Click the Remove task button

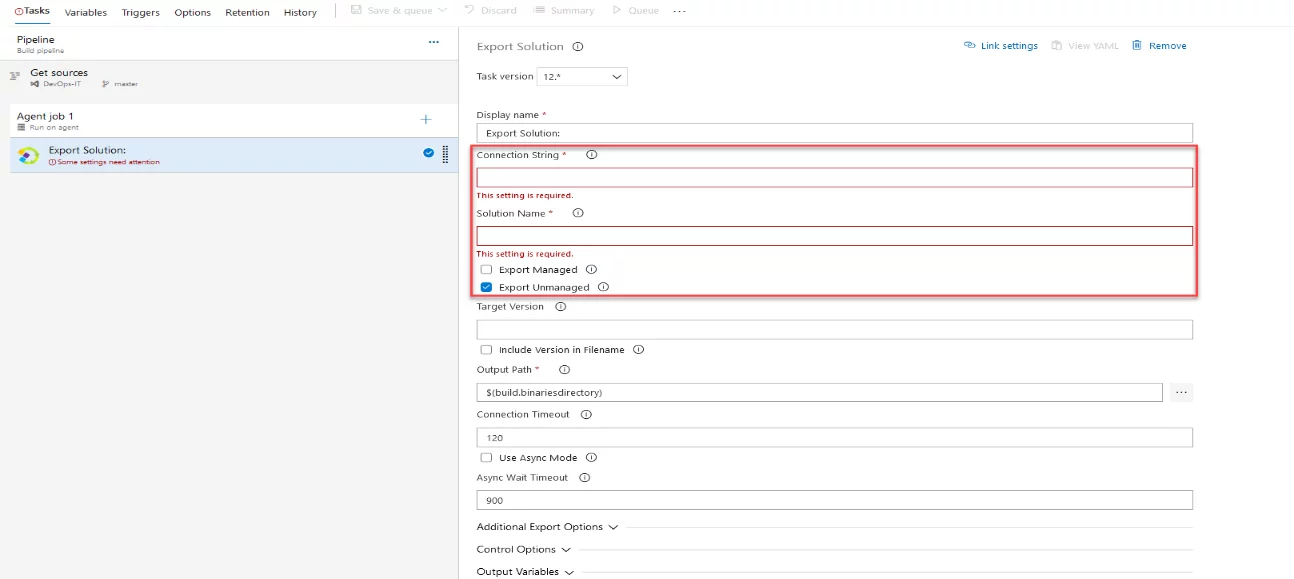(x=1159, y=46)
